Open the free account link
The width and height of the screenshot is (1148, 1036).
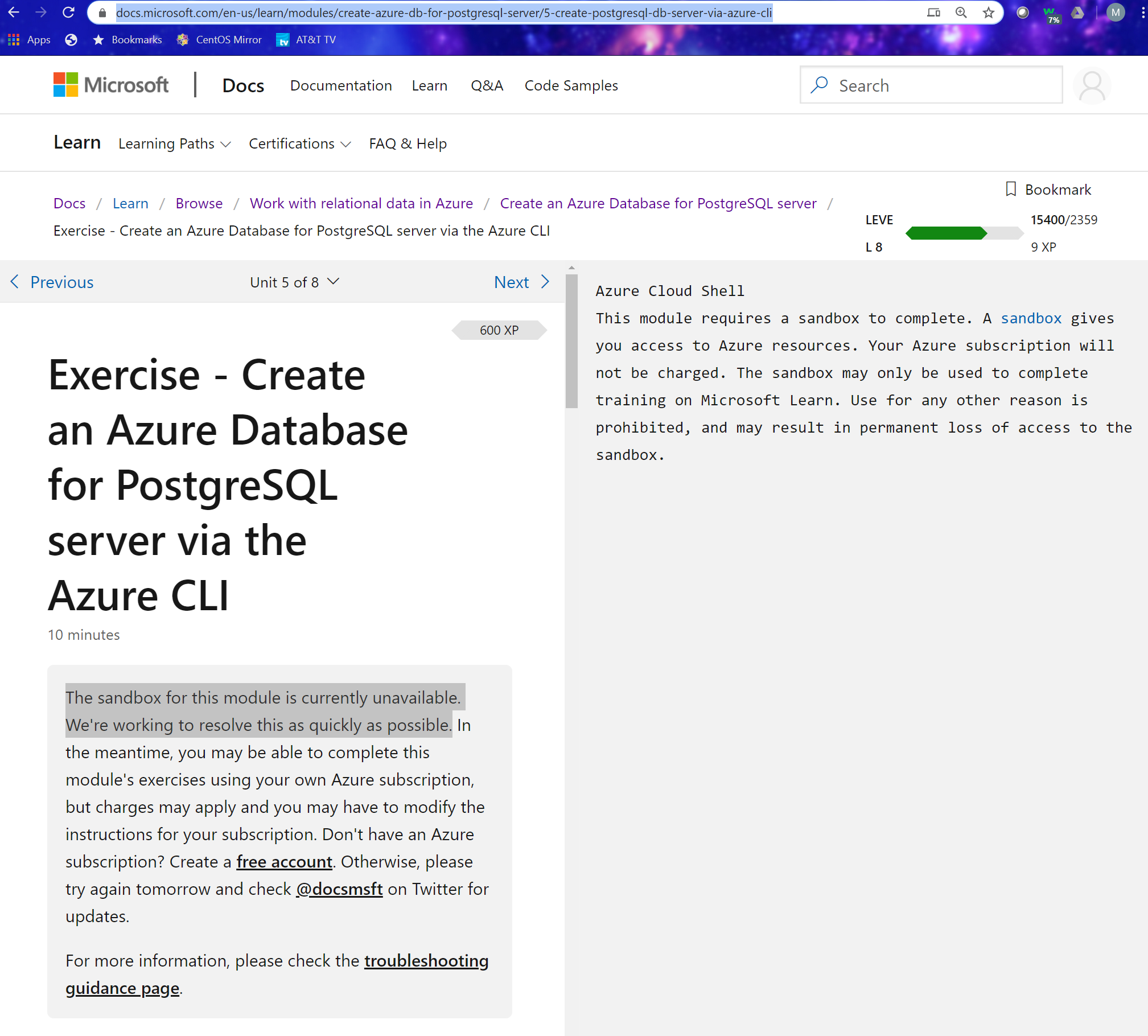[x=284, y=861]
